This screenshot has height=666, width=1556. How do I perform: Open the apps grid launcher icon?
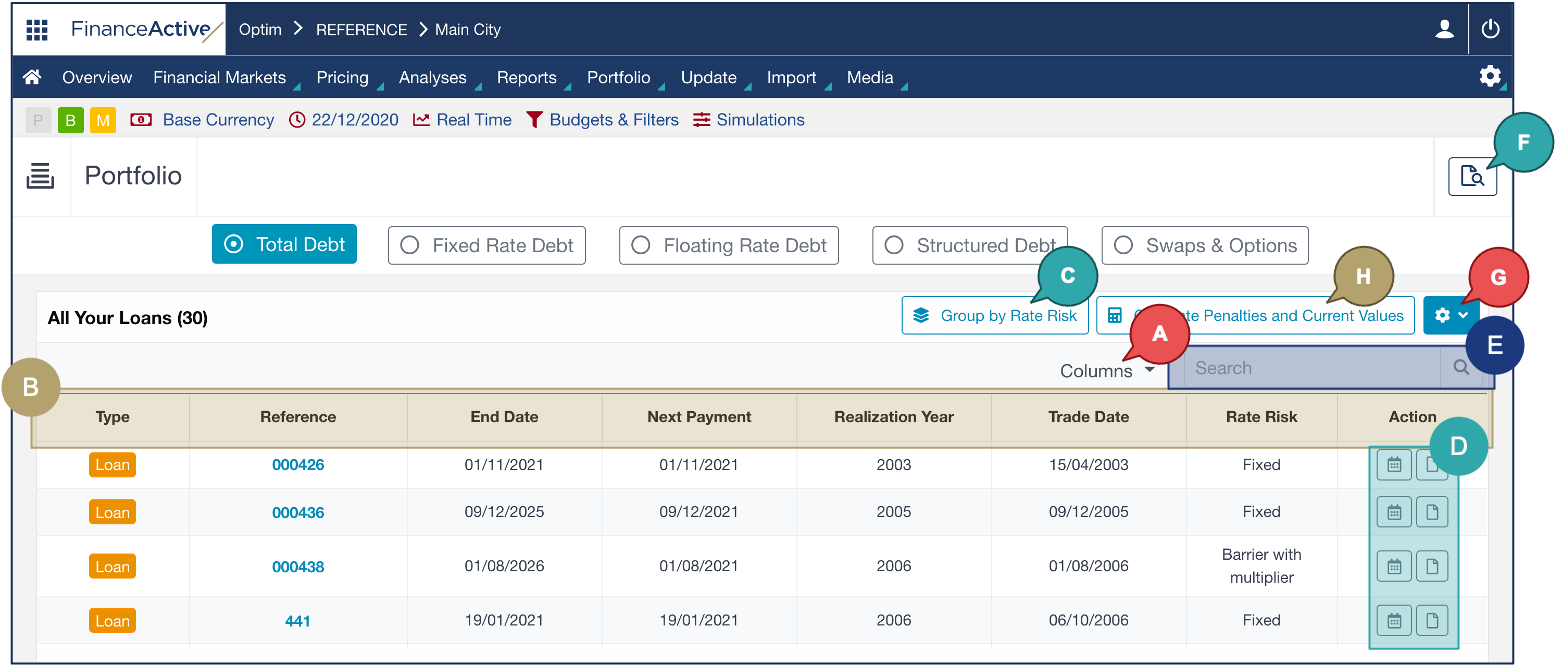pos(37,30)
